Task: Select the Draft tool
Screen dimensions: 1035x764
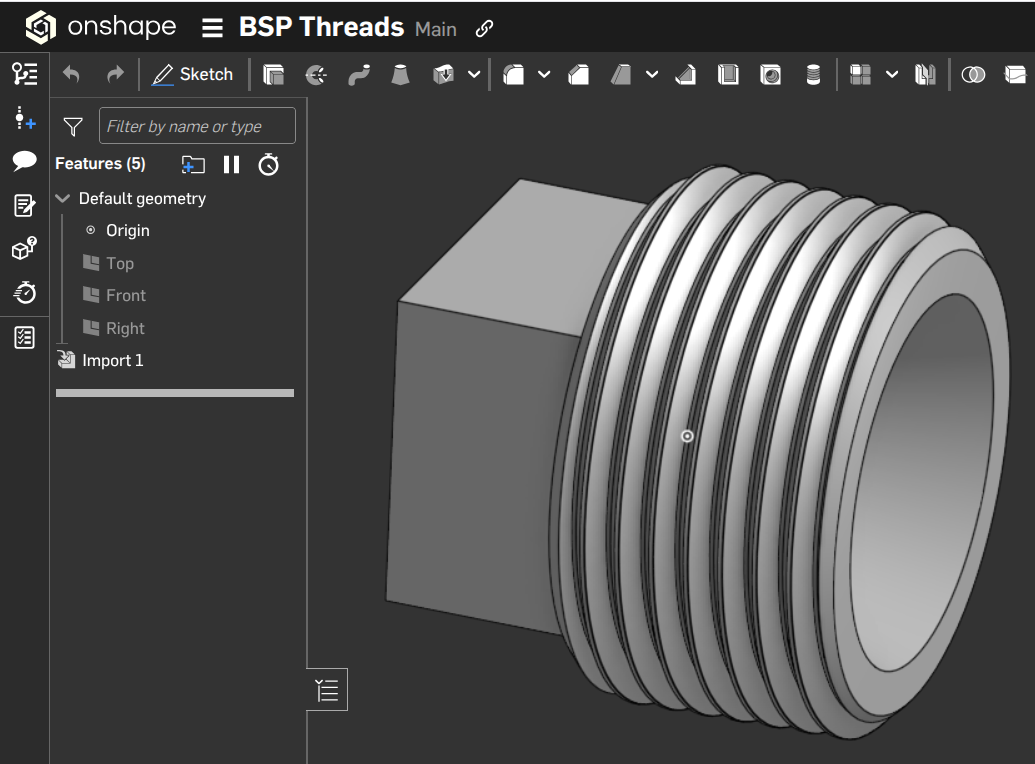Action: [621, 75]
